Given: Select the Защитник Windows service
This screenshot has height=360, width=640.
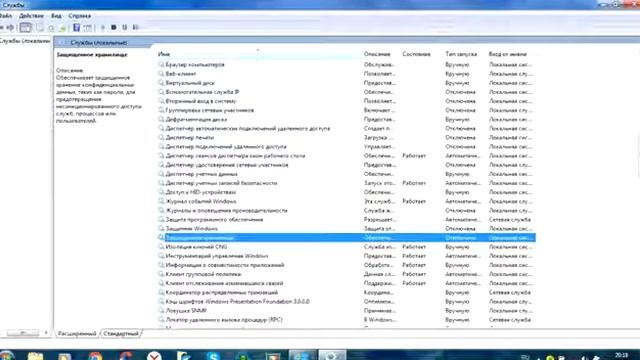Looking at the screenshot, I should click(346, 229).
